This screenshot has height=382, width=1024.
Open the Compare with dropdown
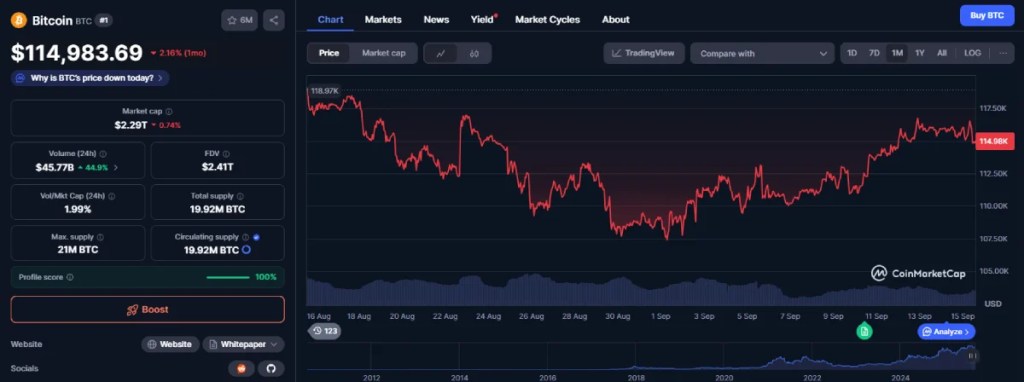[762, 54]
